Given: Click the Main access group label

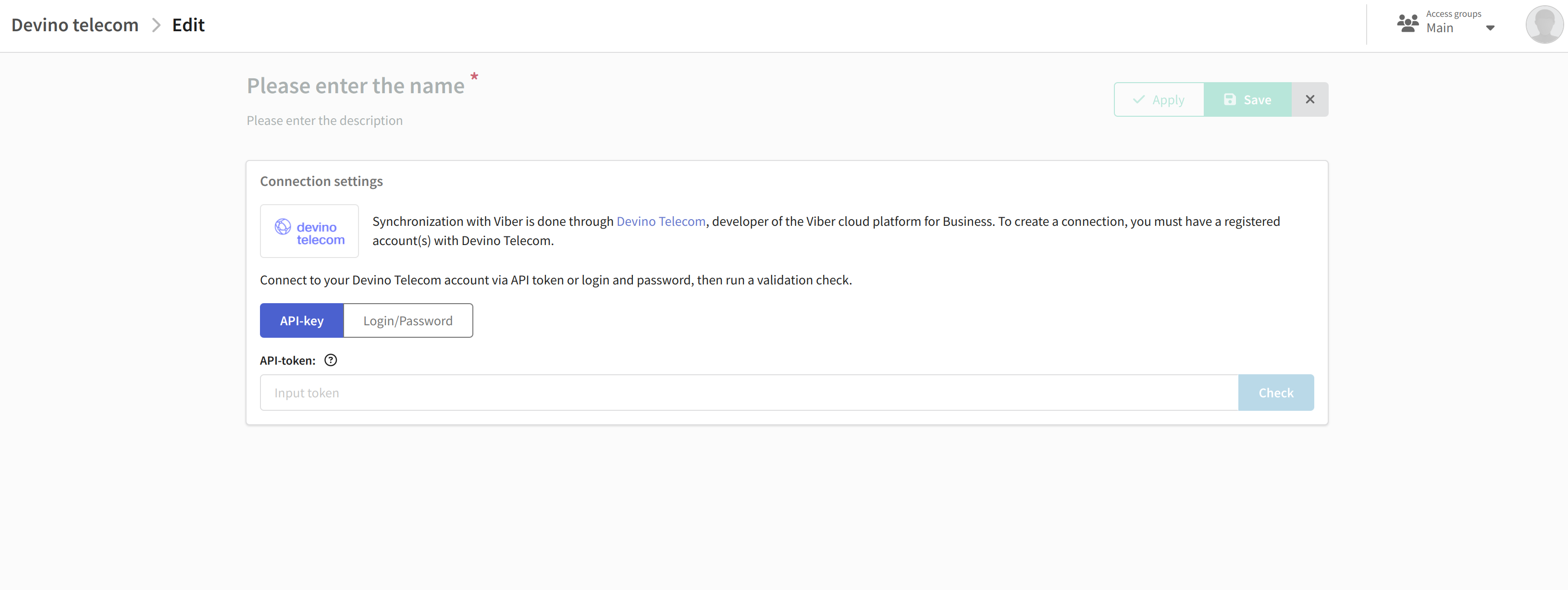Looking at the screenshot, I should click(x=1440, y=28).
